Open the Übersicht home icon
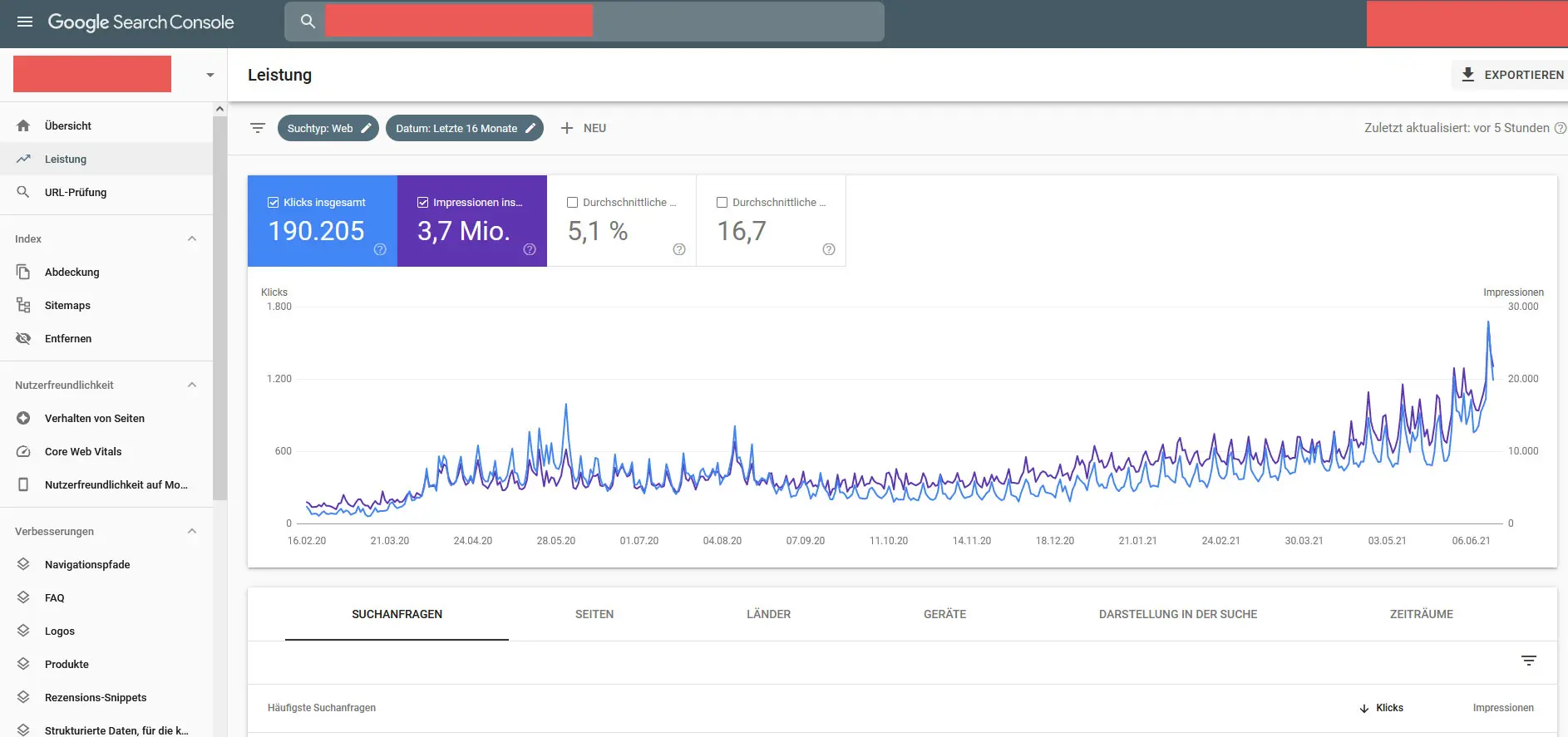Viewport: 1568px width, 737px height. coord(23,125)
